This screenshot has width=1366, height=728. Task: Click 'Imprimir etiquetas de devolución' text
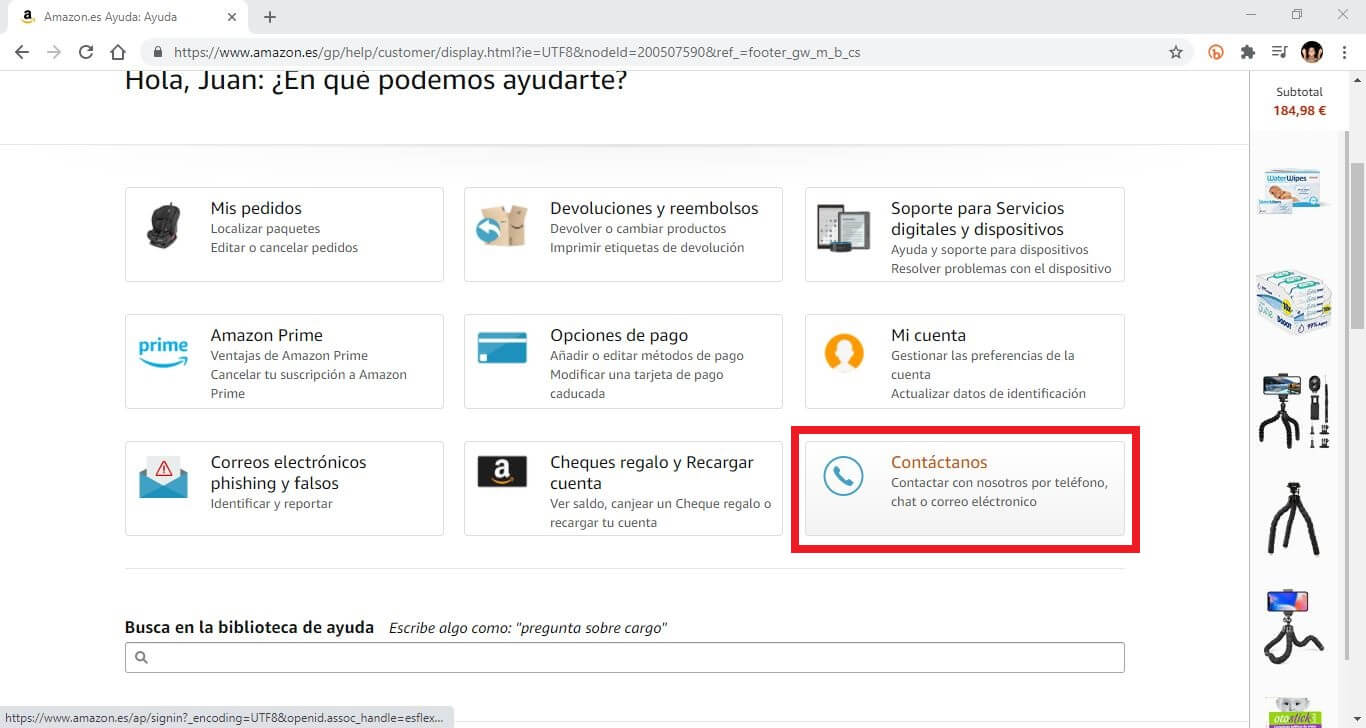click(647, 247)
